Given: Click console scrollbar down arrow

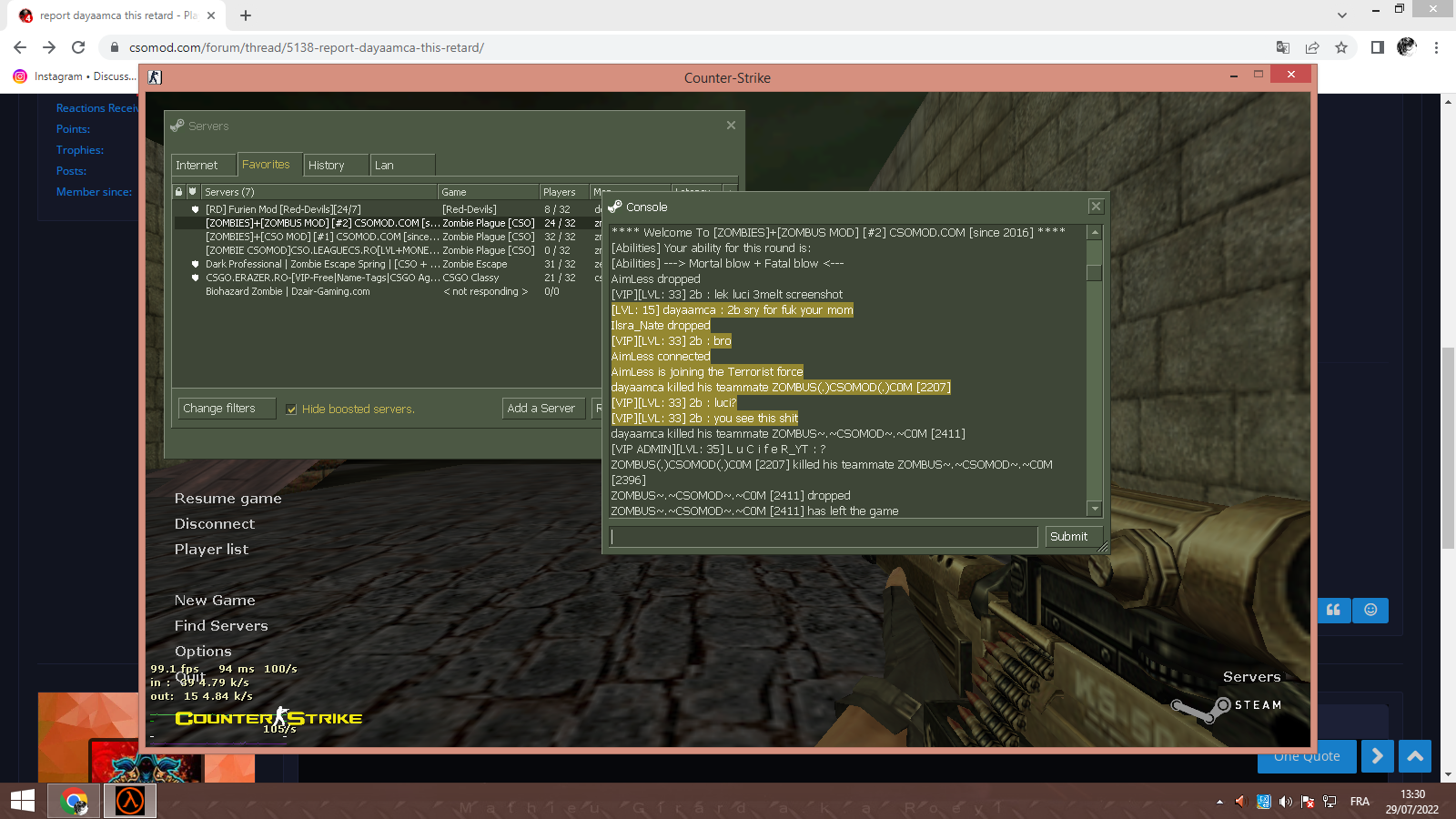Looking at the screenshot, I should pos(1095,509).
